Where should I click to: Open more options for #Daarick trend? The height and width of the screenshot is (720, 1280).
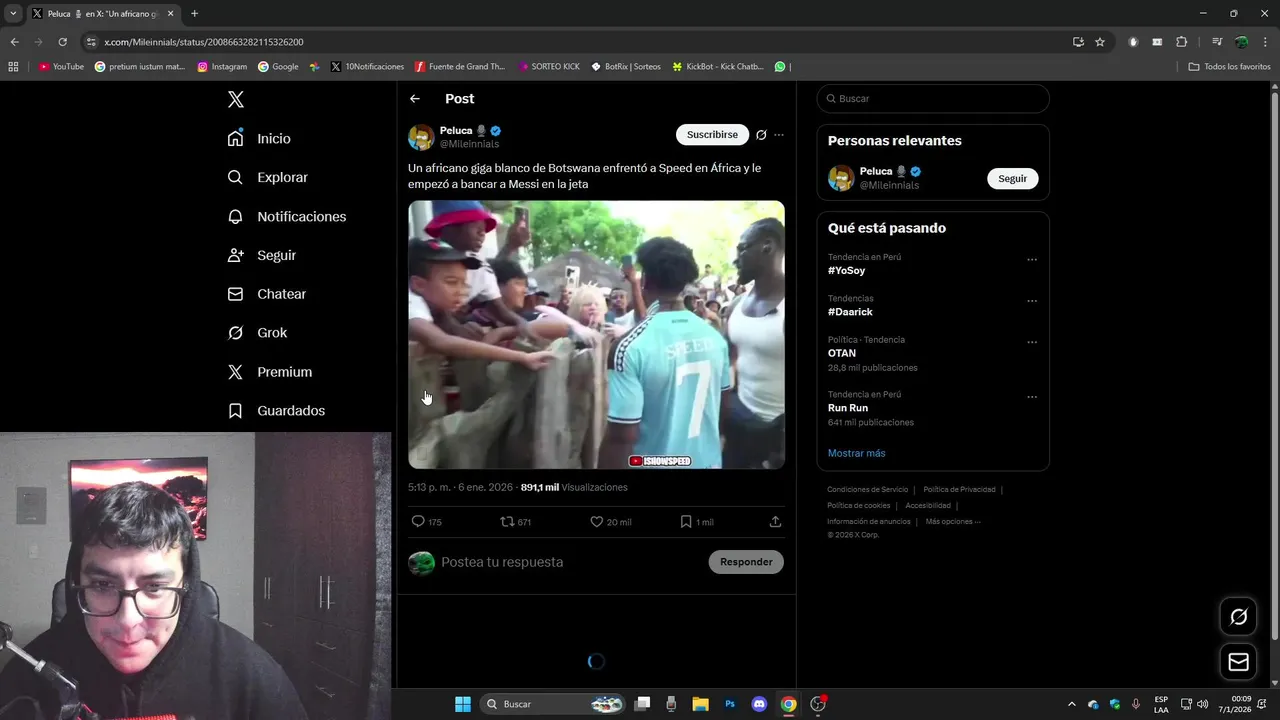click(x=1032, y=301)
